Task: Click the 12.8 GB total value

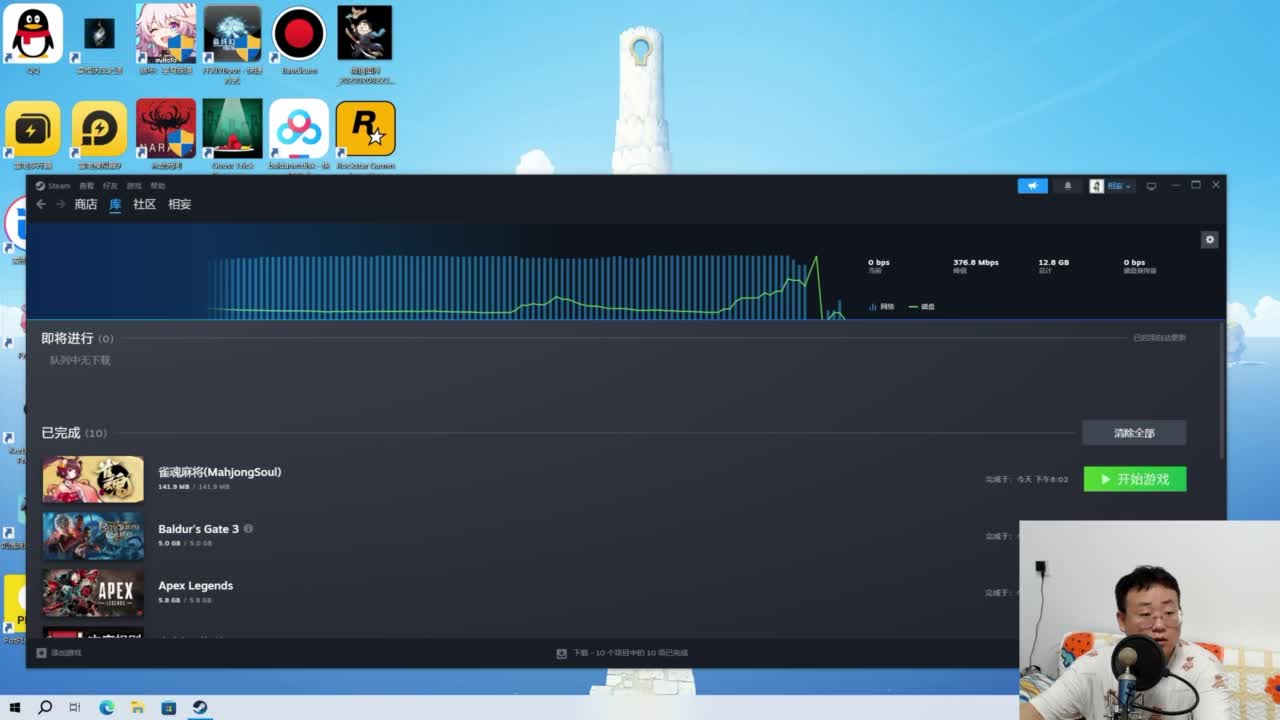Action: [1054, 262]
